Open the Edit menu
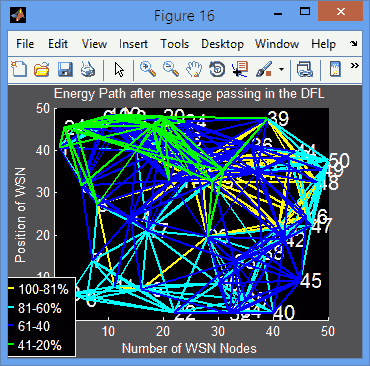This screenshot has width=370, height=366. click(x=58, y=44)
